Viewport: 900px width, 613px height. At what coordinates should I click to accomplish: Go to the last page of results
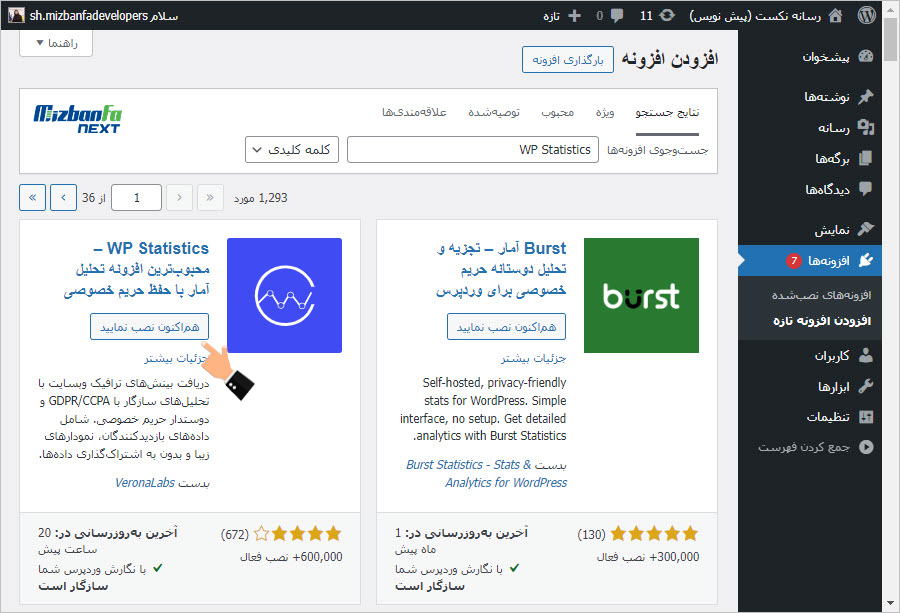(32, 197)
